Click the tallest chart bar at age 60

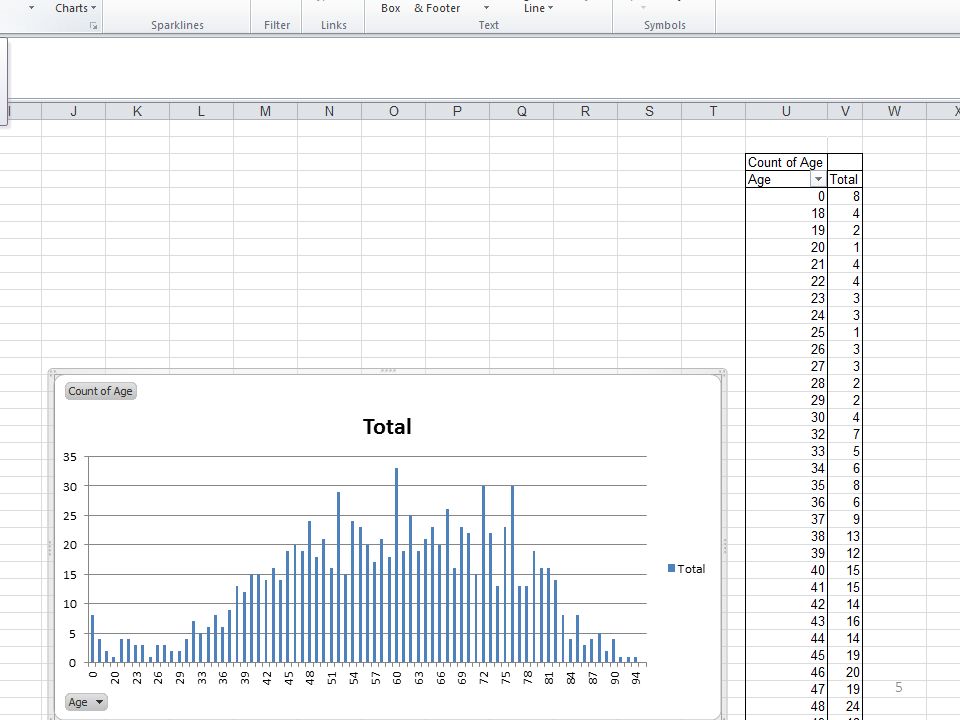[397, 566]
